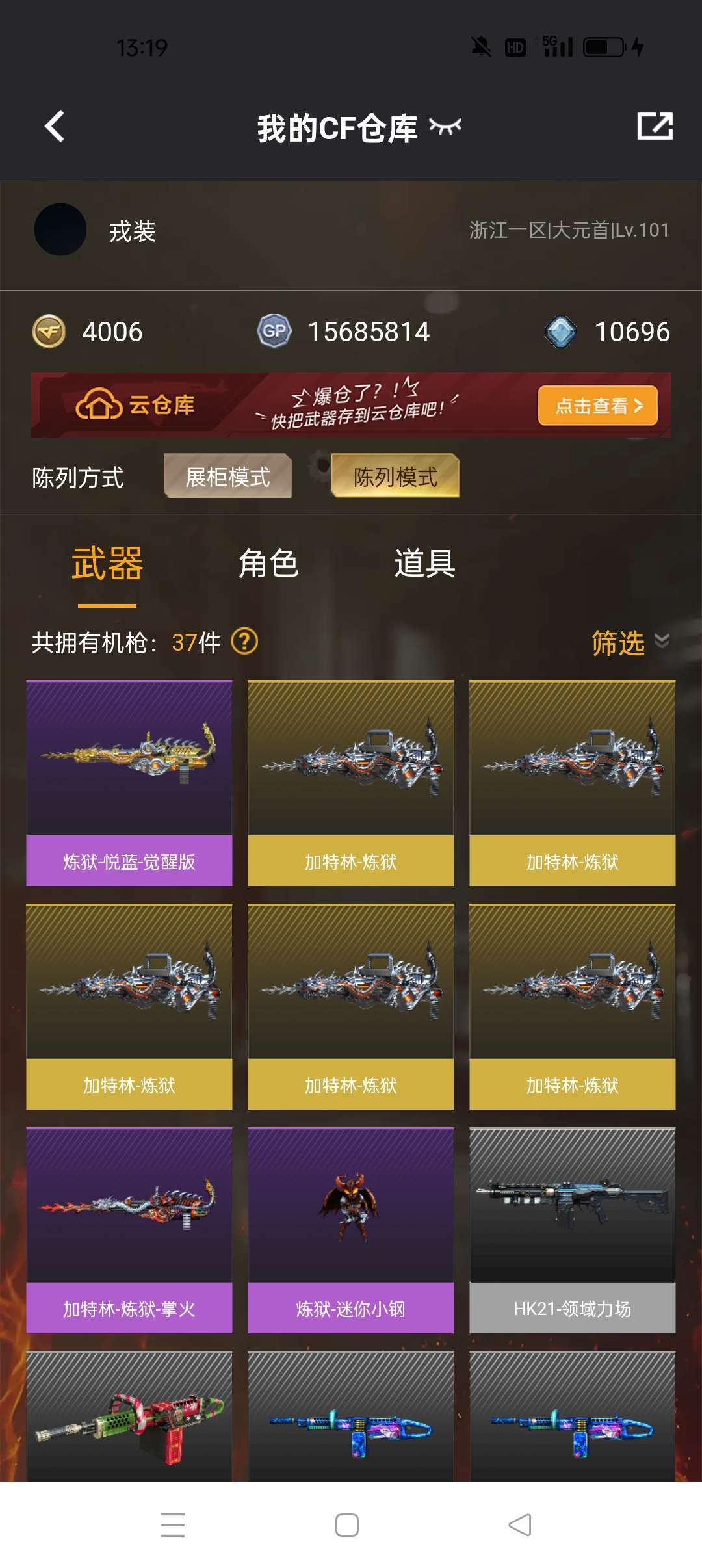The height and width of the screenshot is (1568, 702).
Task: Switch to the 角色 tab
Action: point(268,563)
